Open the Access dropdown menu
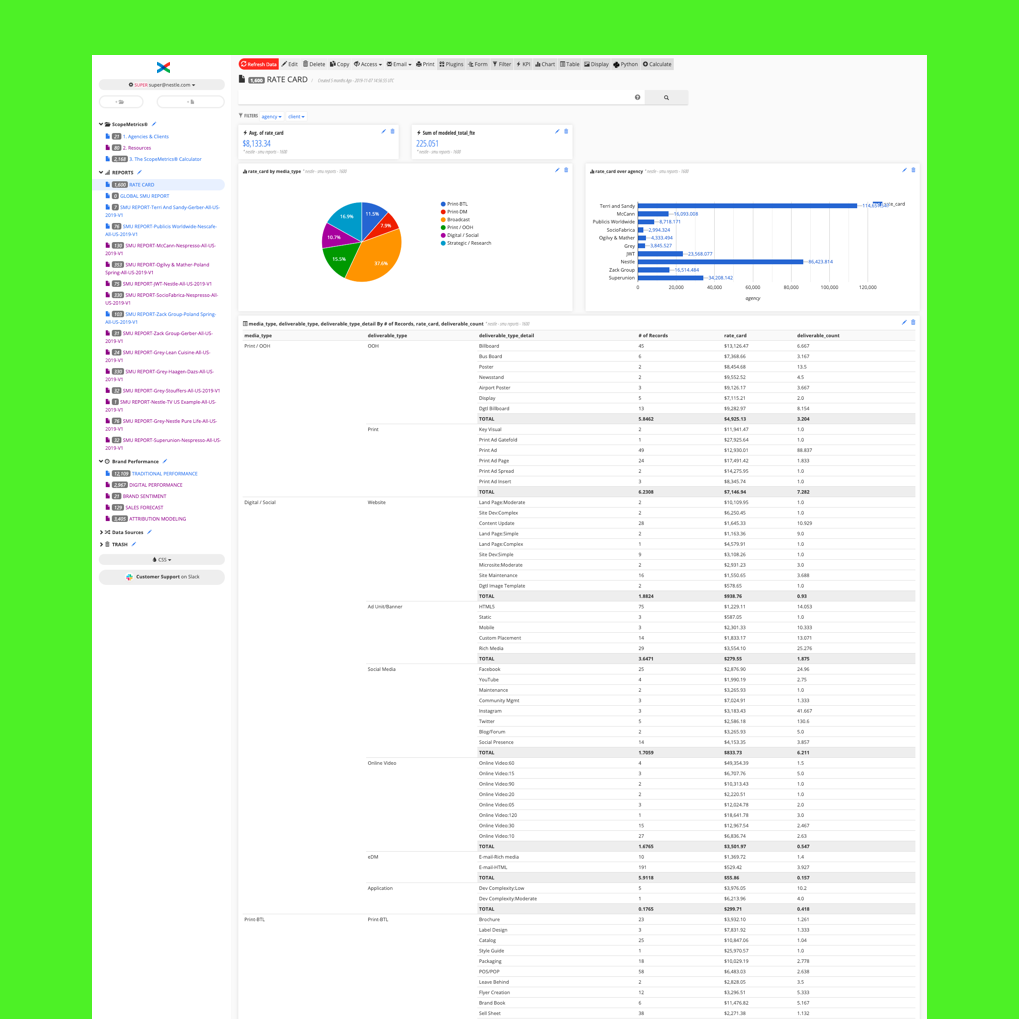The height and width of the screenshot is (1019, 1019). tap(368, 64)
